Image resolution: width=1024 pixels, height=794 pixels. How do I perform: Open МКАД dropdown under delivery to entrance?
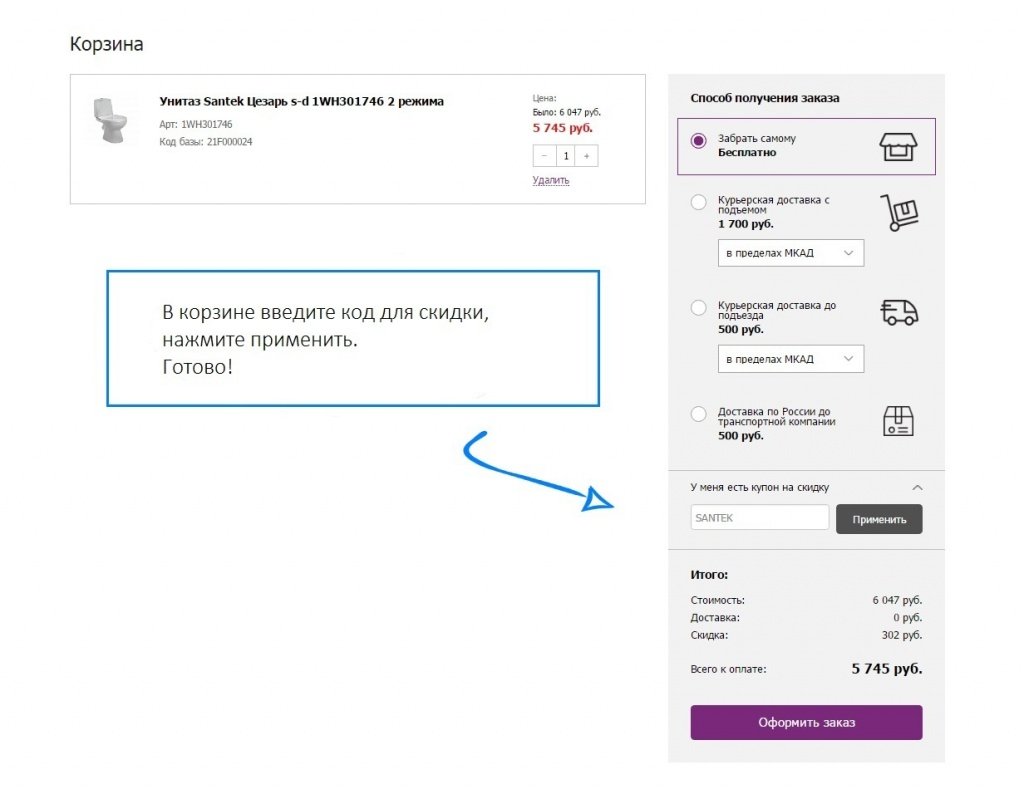[x=790, y=359]
